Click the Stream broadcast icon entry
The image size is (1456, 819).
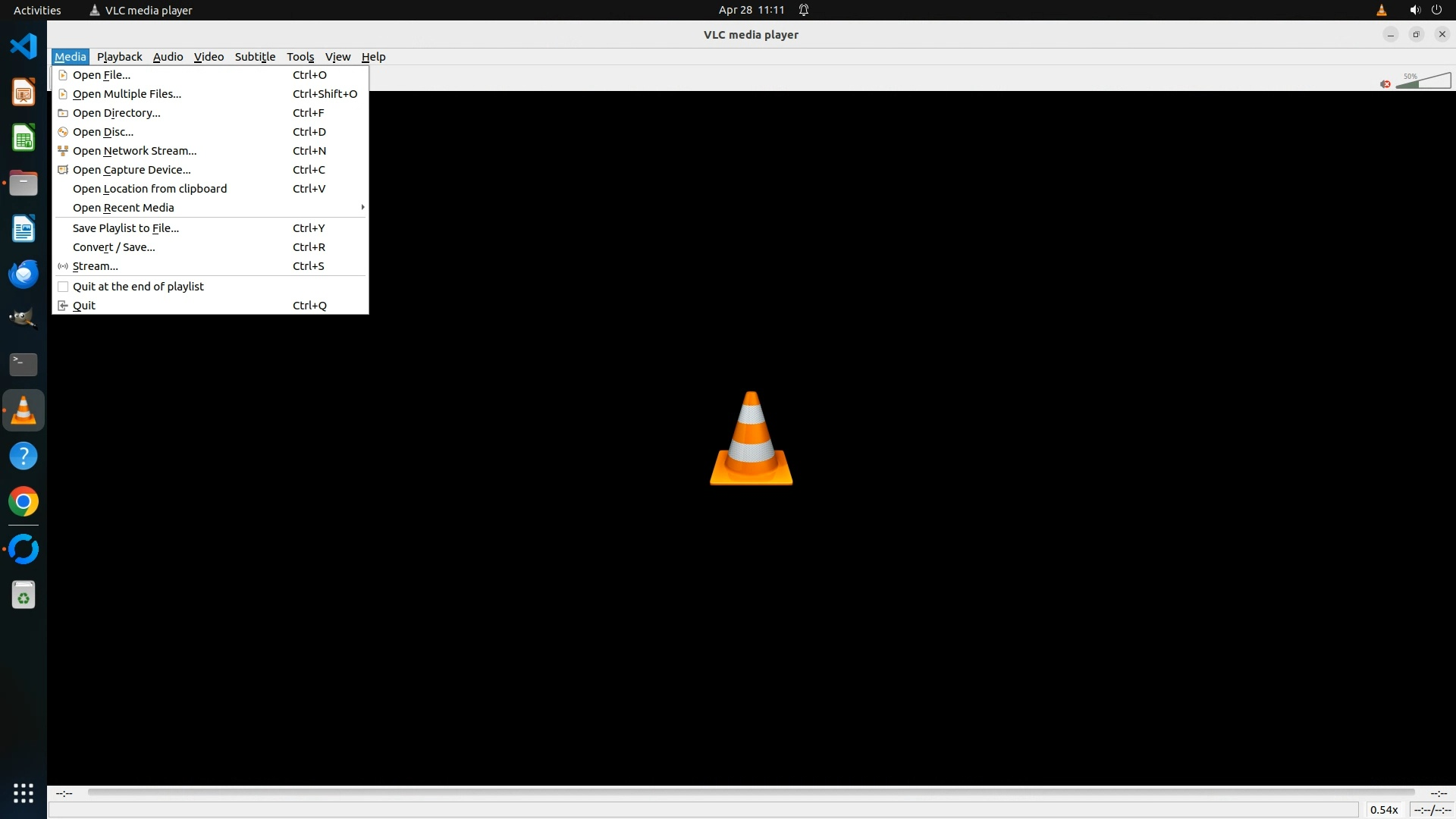[63, 266]
